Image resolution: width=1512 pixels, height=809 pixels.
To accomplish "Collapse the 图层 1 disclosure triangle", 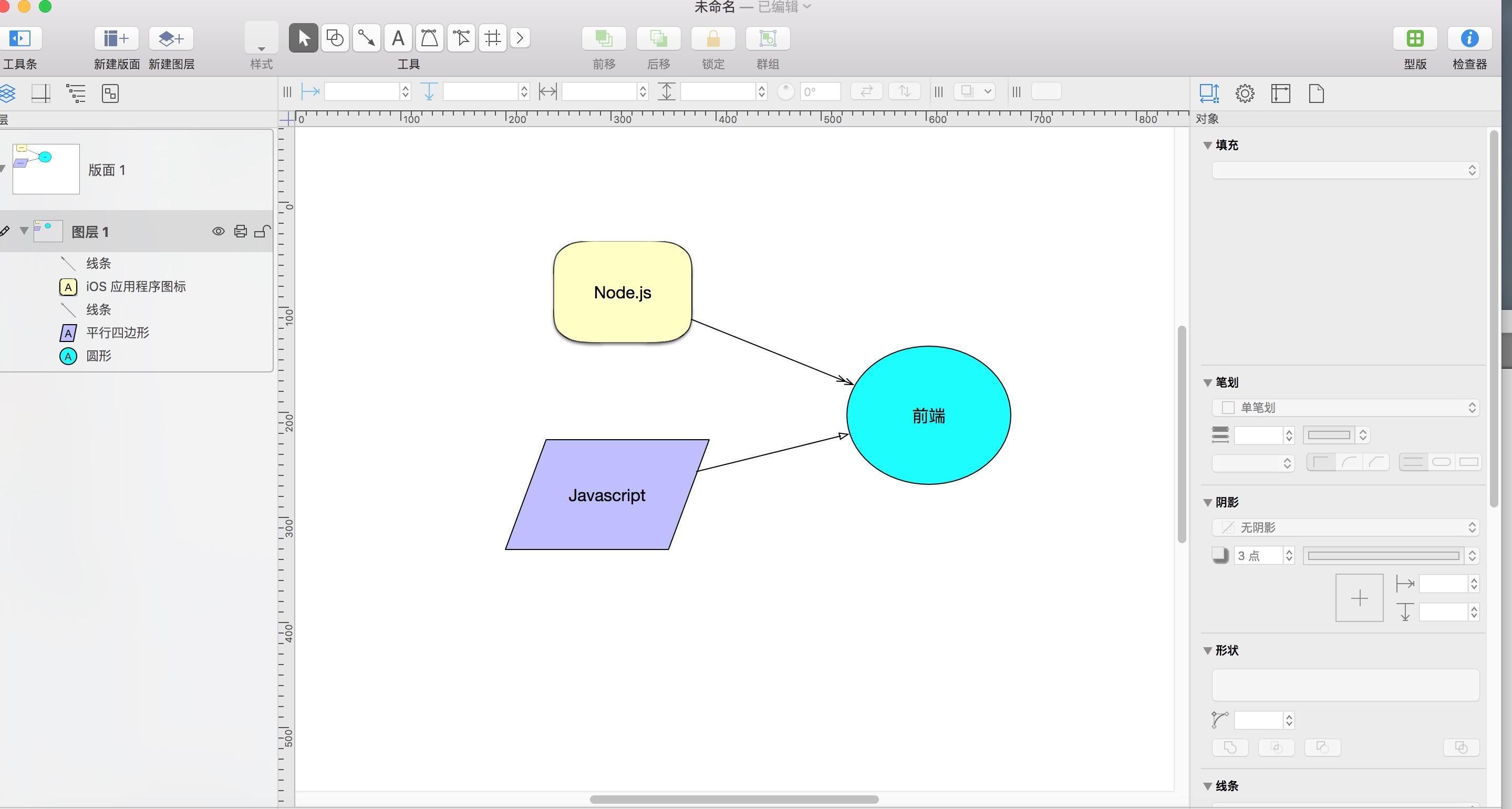I will 24,231.
